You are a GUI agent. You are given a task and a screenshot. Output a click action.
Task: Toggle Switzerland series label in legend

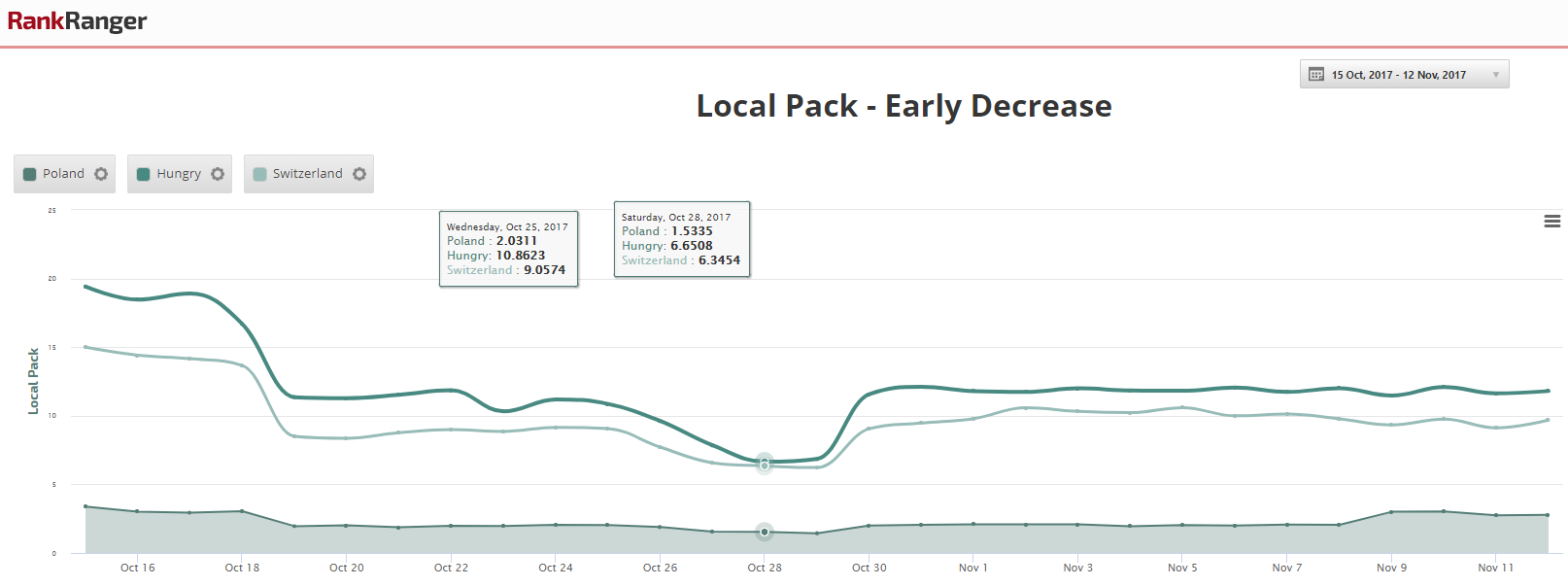[x=307, y=174]
